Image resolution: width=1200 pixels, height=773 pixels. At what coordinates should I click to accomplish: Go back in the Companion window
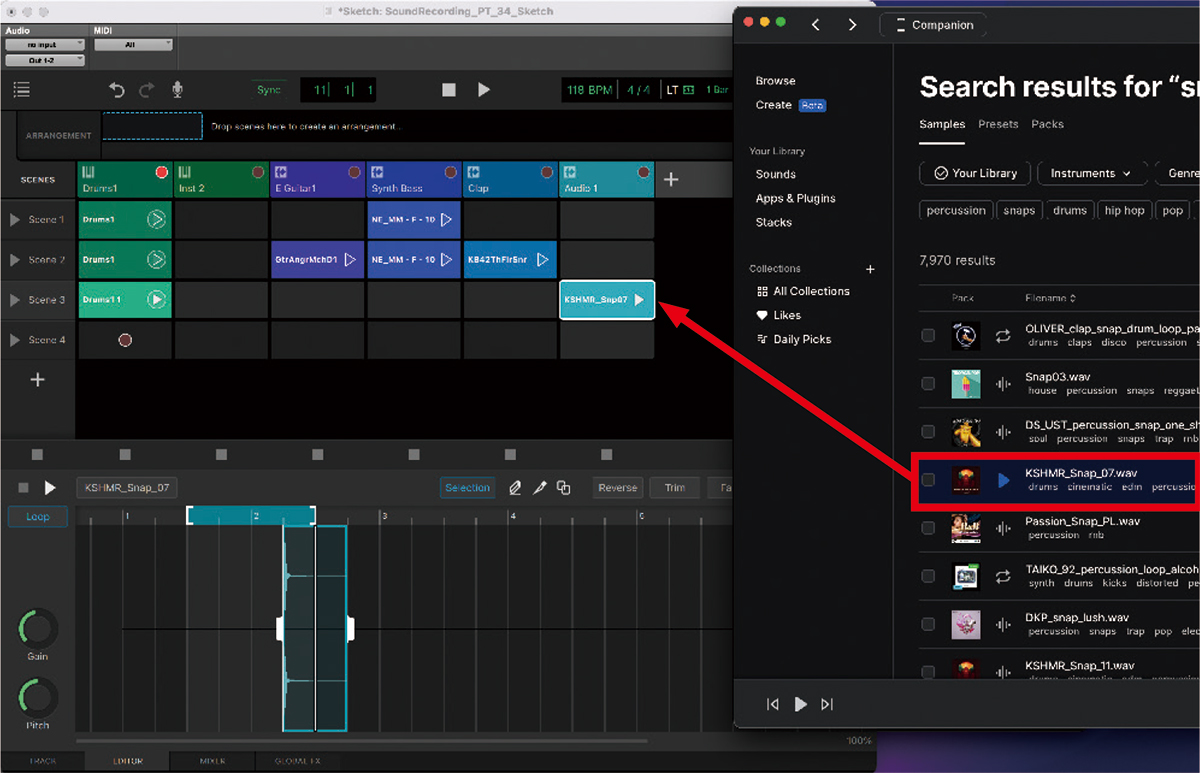[x=816, y=24]
